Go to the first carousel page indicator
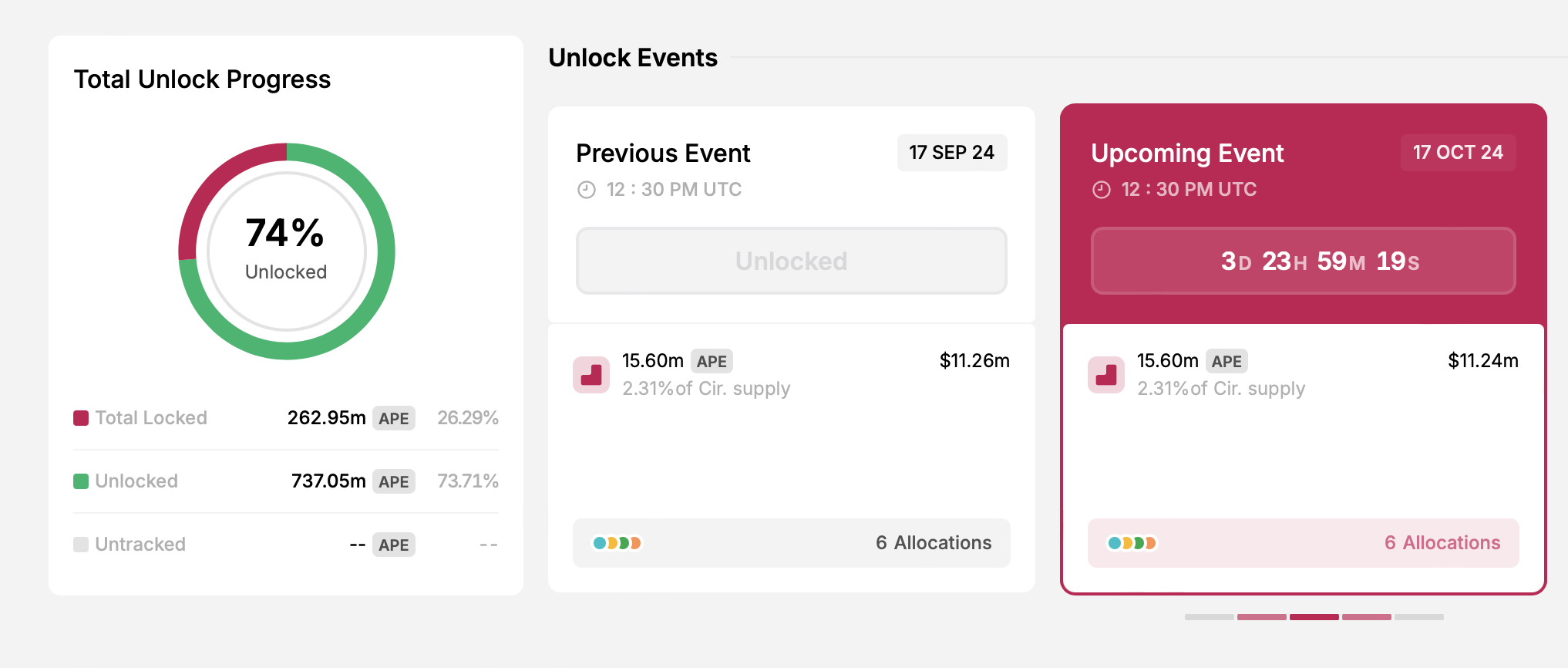Image resolution: width=1568 pixels, height=668 pixels. click(1210, 617)
